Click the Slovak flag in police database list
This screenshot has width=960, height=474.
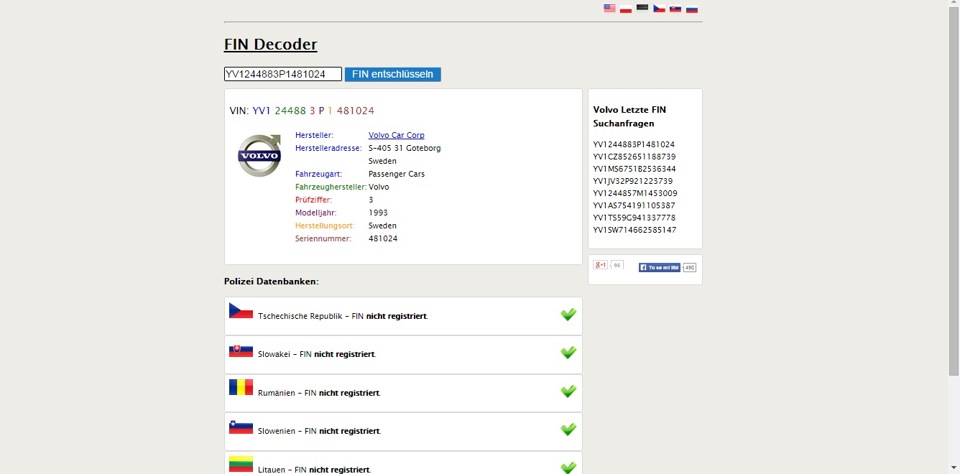click(241, 351)
